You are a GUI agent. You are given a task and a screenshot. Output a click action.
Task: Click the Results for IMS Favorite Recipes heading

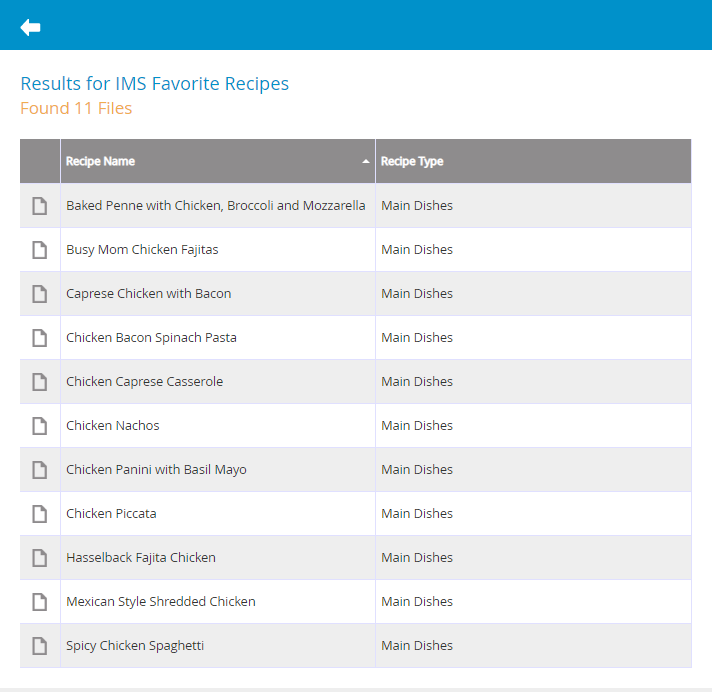tap(155, 84)
